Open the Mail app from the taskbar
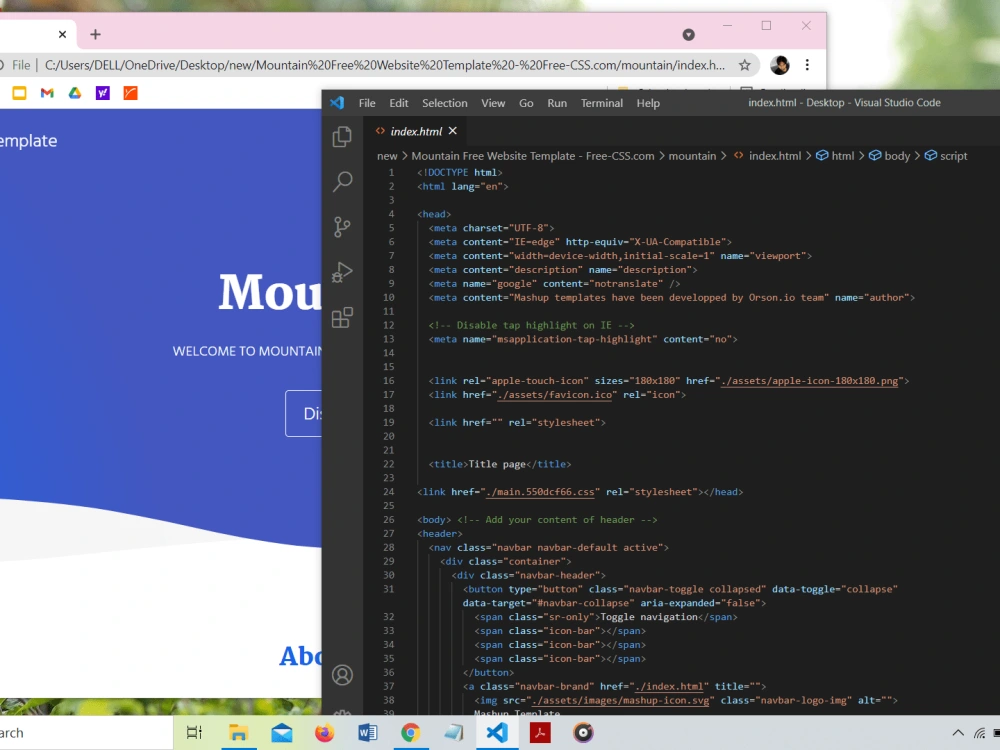The height and width of the screenshot is (750, 1000). coord(281,733)
